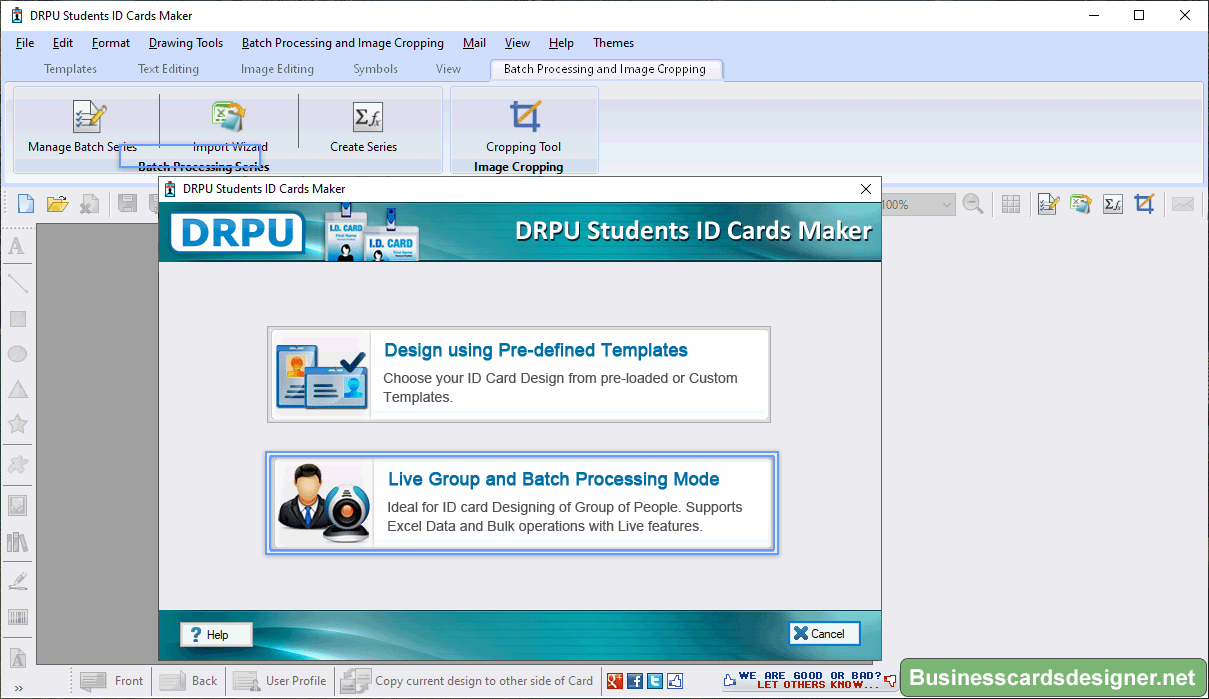This screenshot has height=699, width=1209.
Task: Close the DRPU dialog with X
Action: [x=866, y=189]
